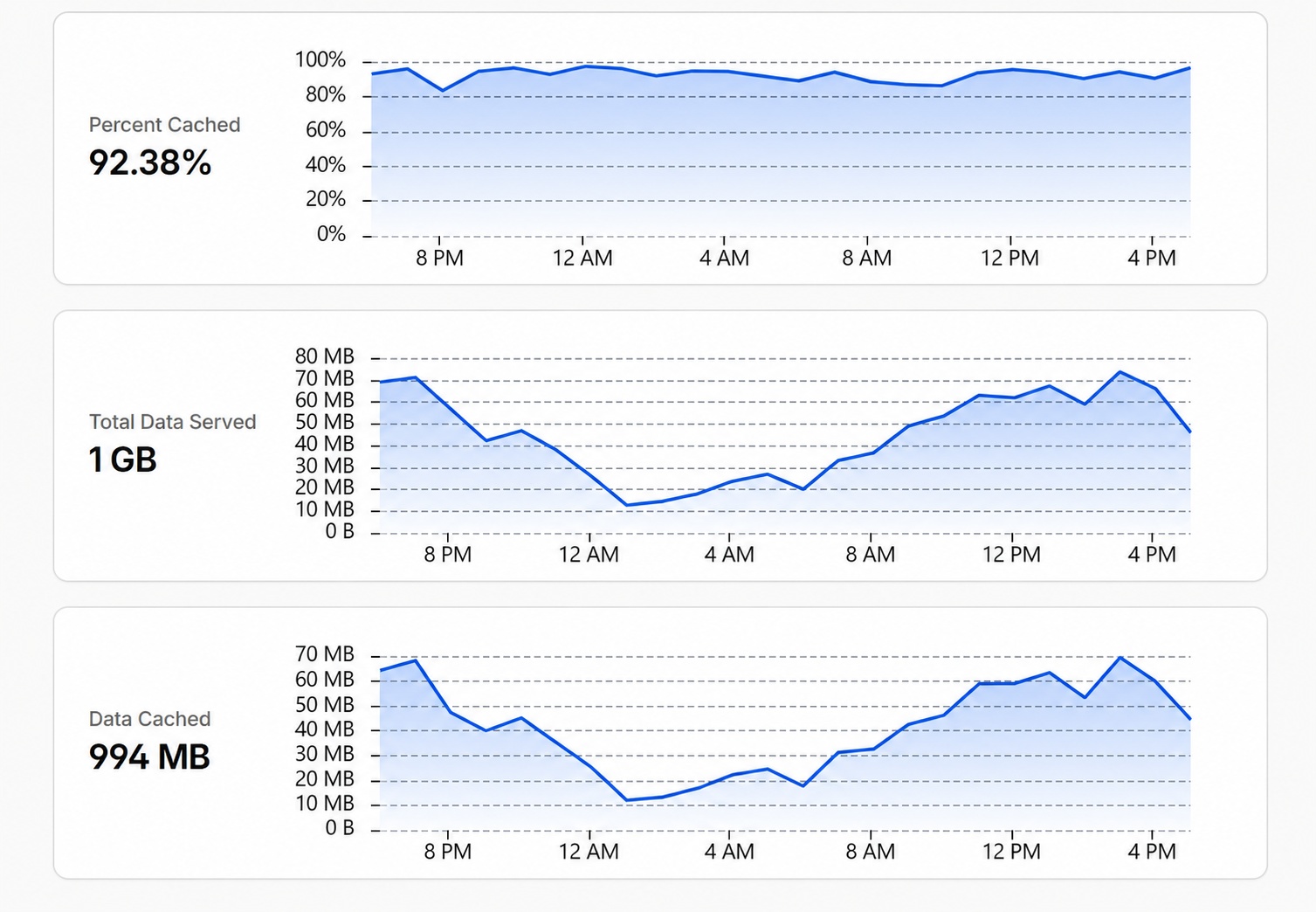
Task: Click the Total Data Served label
Action: pyautogui.click(x=173, y=422)
